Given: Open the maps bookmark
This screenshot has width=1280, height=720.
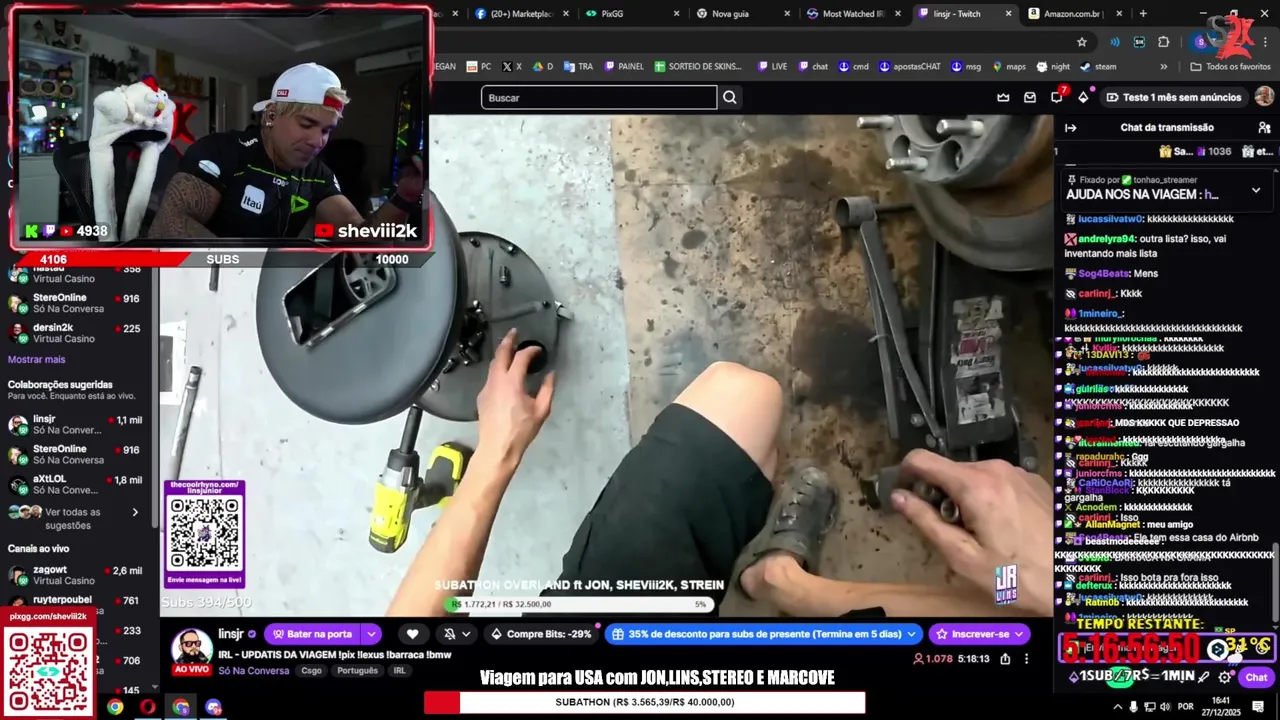Looking at the screenshot, I should click(x=1009, y=66).
